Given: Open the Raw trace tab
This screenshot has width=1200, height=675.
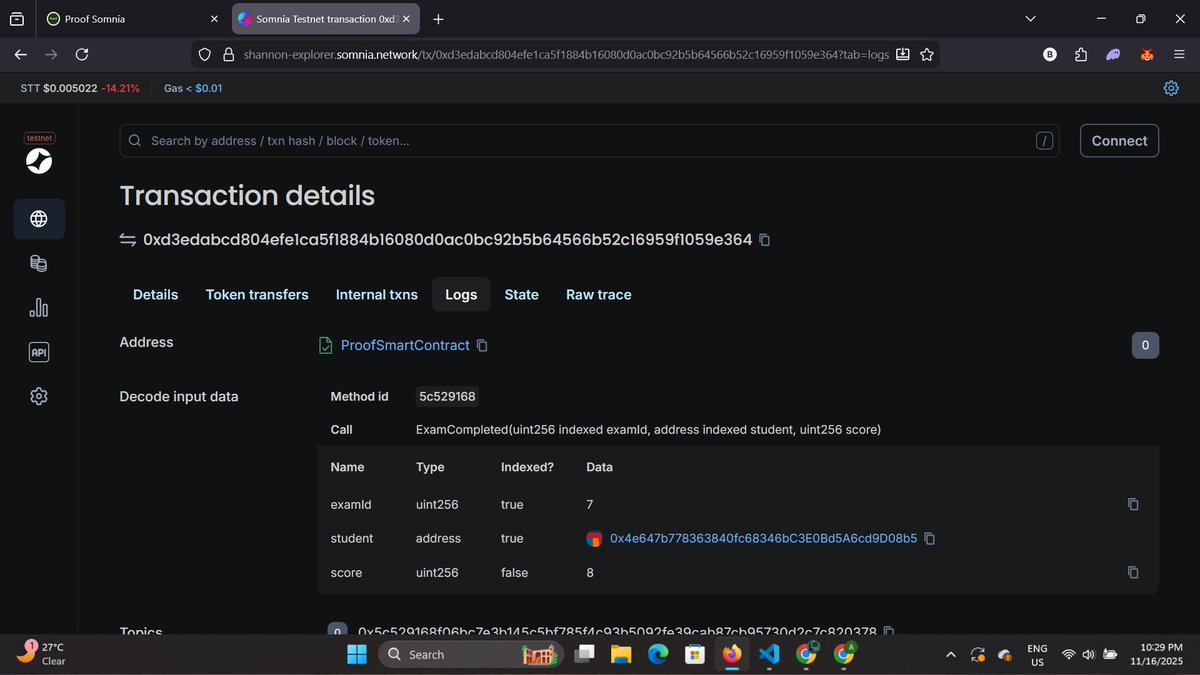Looking at the screenshot, I should click(598, 294).
